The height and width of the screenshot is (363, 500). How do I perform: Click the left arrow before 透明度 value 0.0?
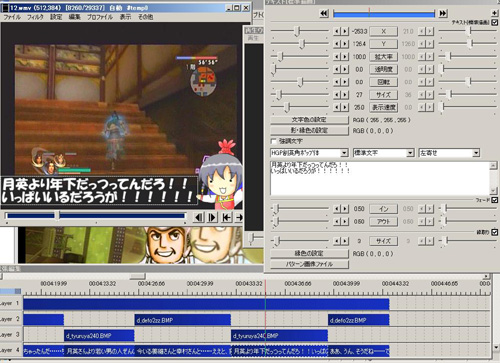click(x=337, y=69)
